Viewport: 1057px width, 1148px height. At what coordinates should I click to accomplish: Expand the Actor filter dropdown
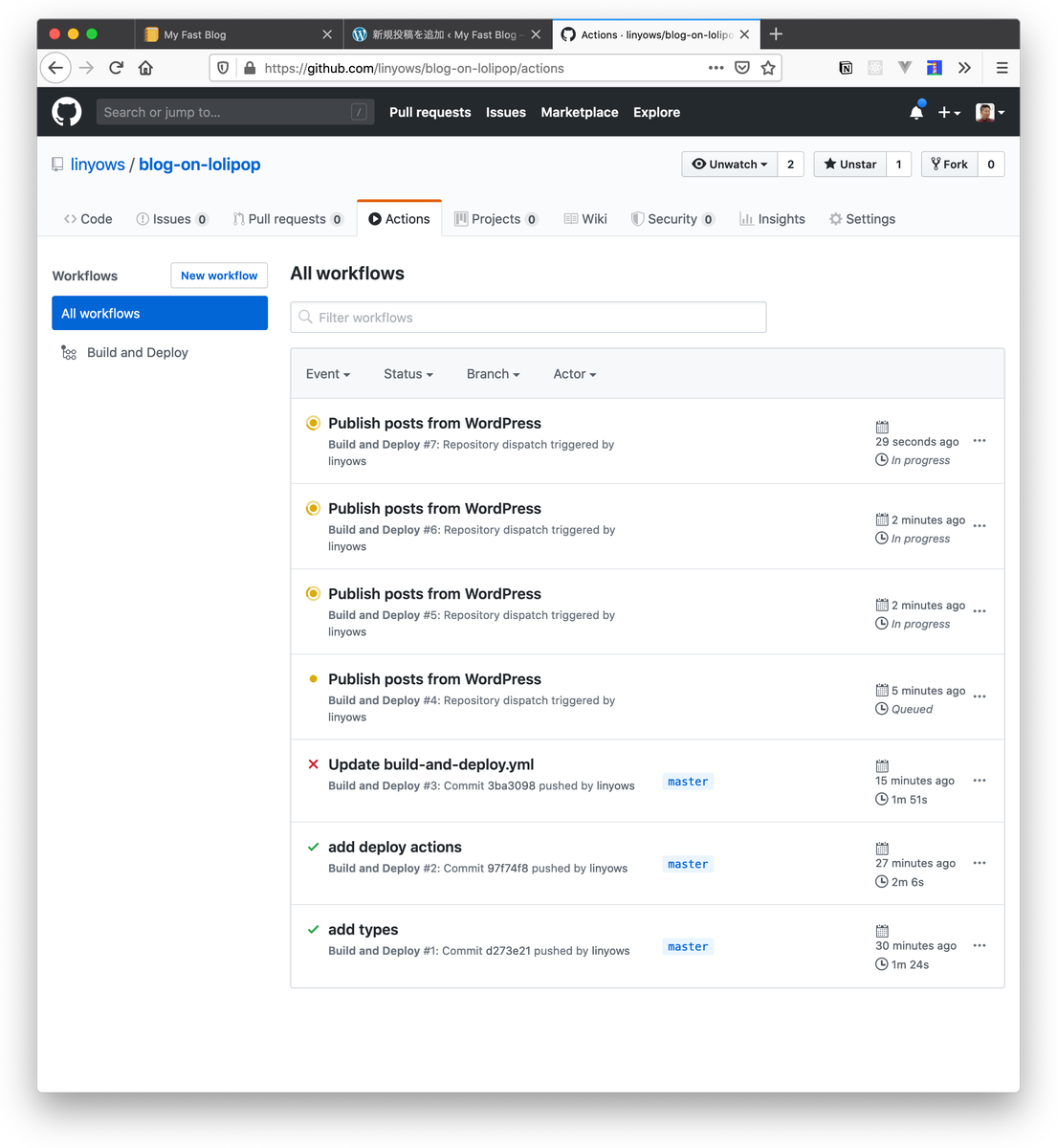574,374
